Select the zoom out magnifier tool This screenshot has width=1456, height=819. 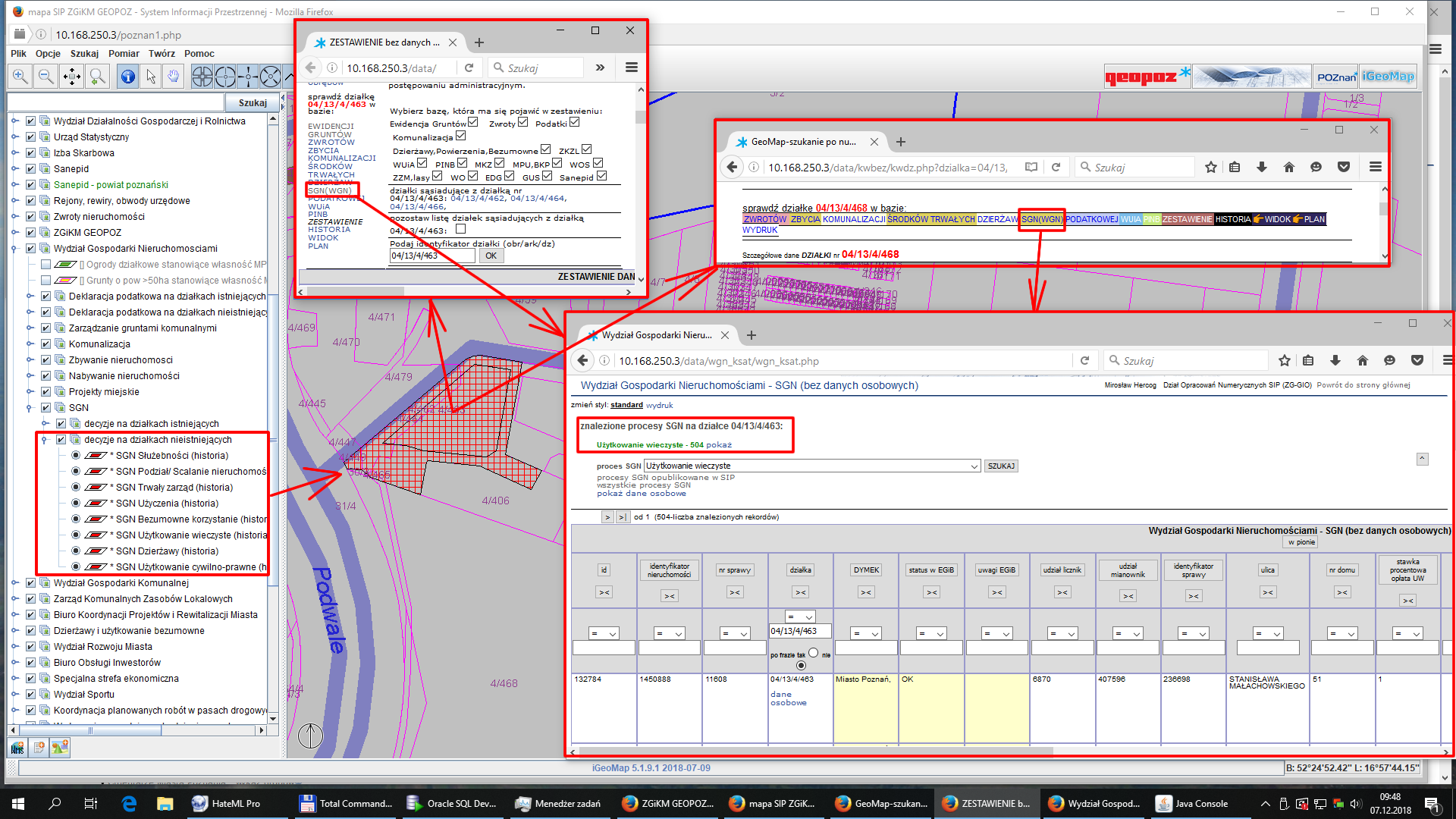pos(46,77)
